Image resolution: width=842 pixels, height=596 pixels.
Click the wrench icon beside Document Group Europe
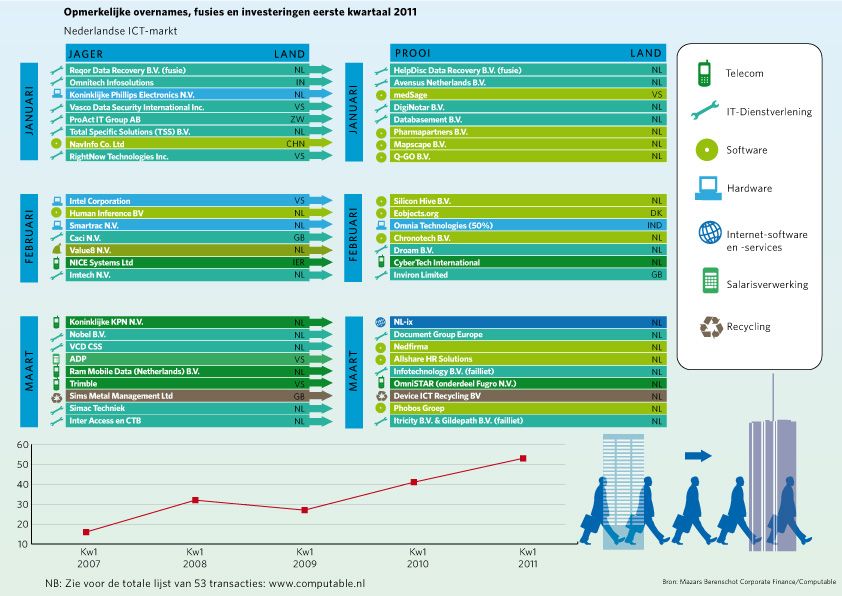381,335
